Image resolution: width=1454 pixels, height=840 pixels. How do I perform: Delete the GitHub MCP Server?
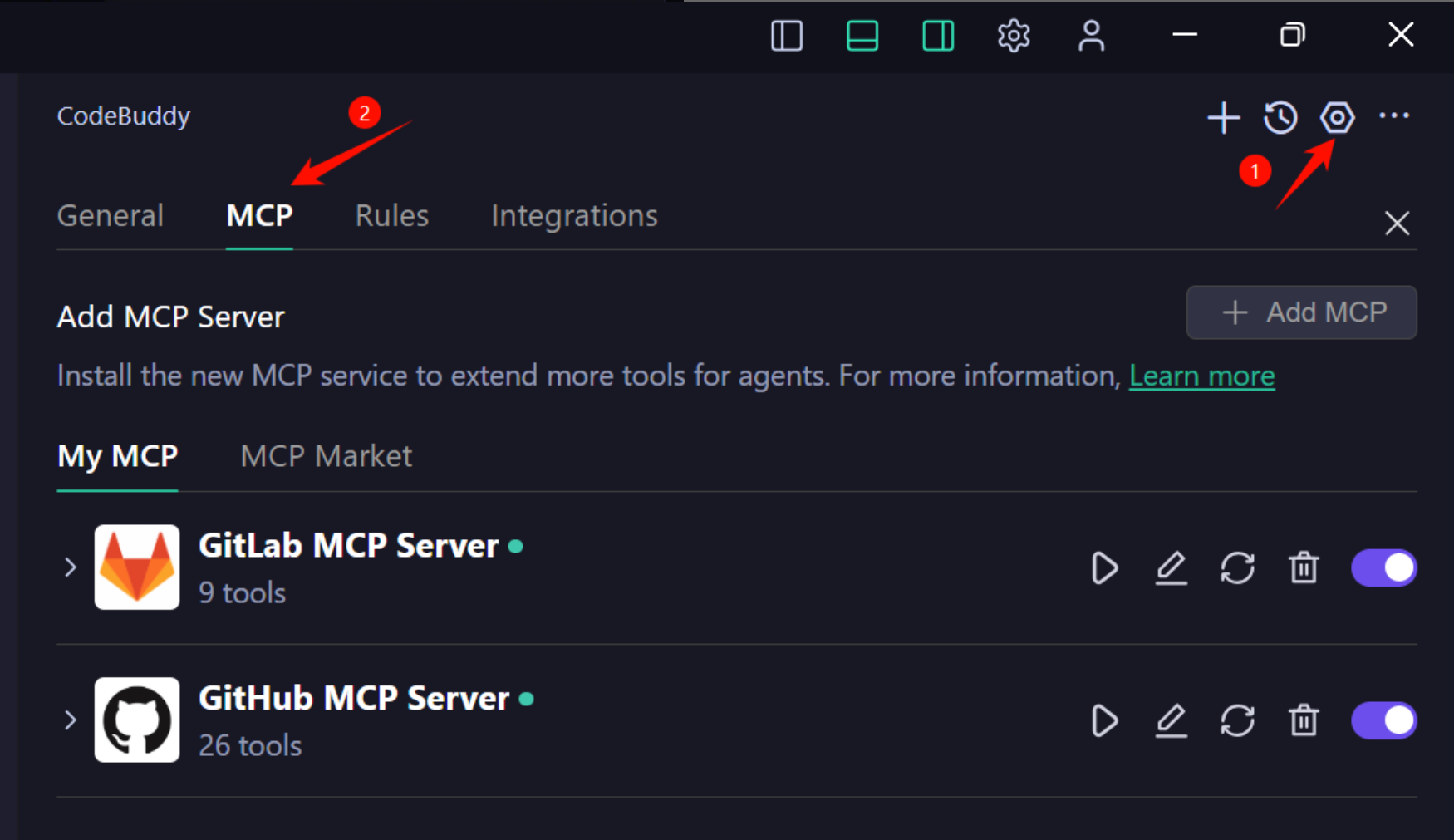tap(1304, 720)
